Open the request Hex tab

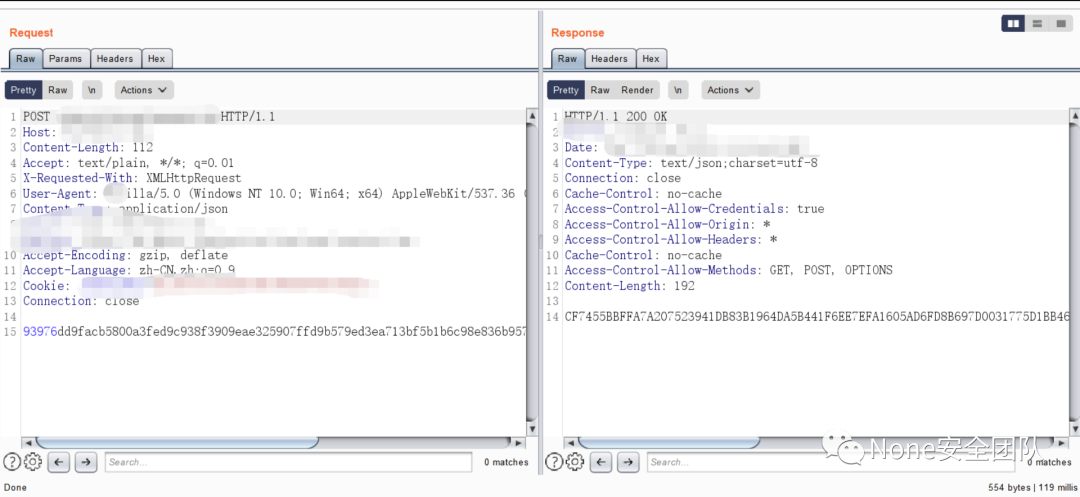click(x=155, y=59)
